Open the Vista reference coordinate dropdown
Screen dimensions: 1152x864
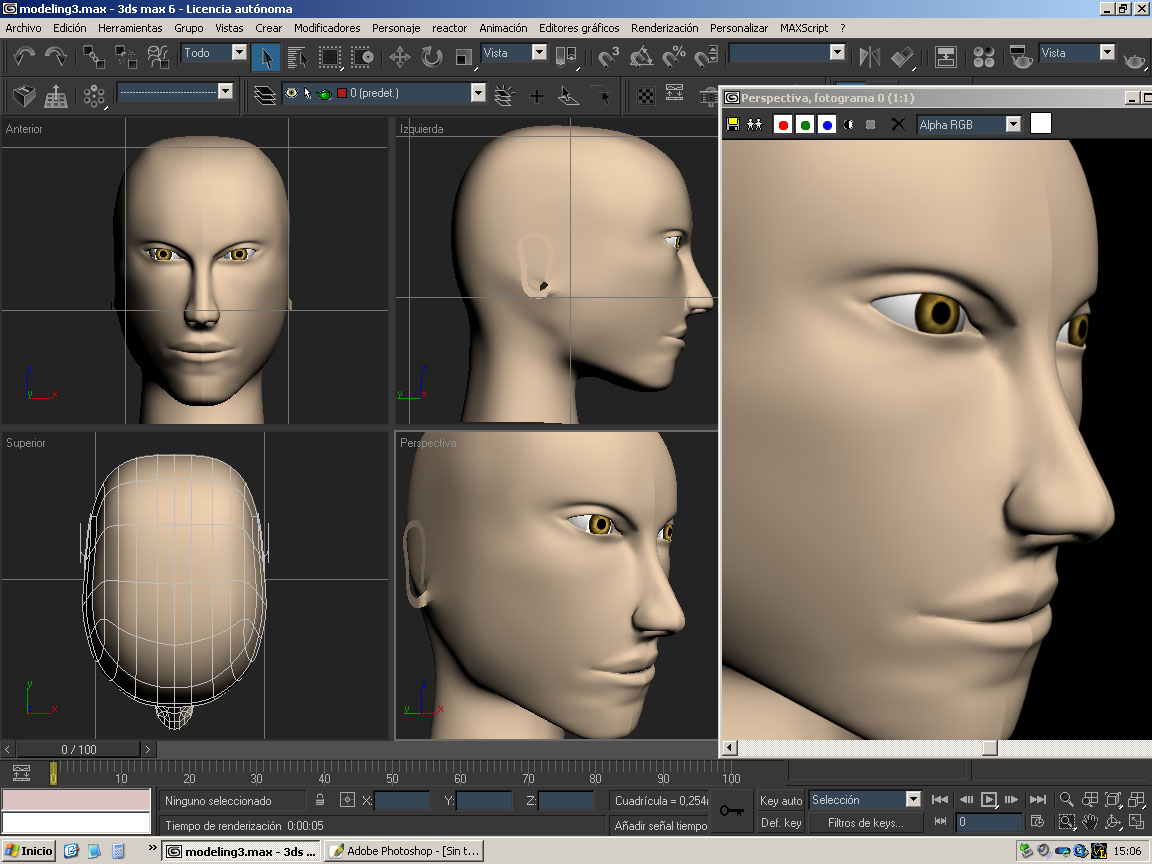[x=539, y=52]
